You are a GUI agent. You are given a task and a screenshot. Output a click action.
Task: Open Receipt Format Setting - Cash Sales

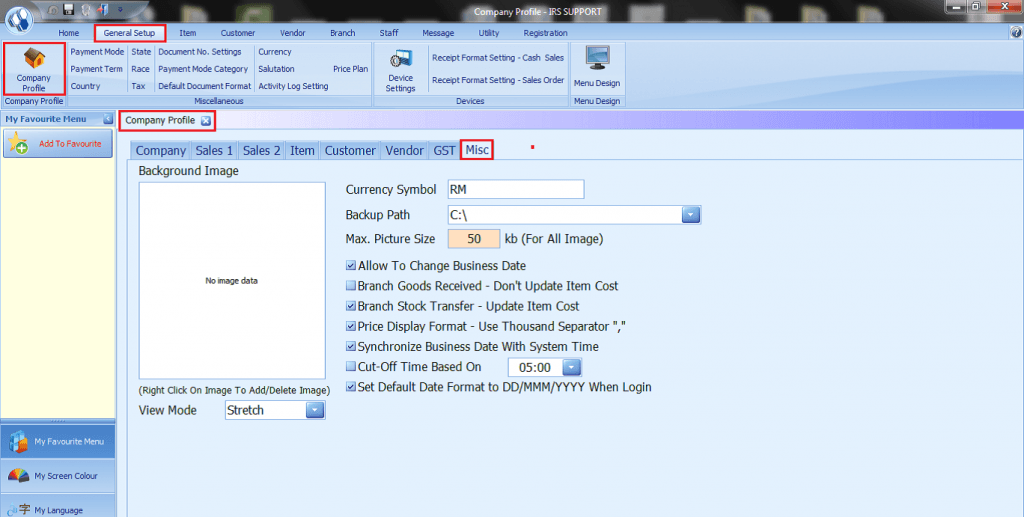(498, 57)
